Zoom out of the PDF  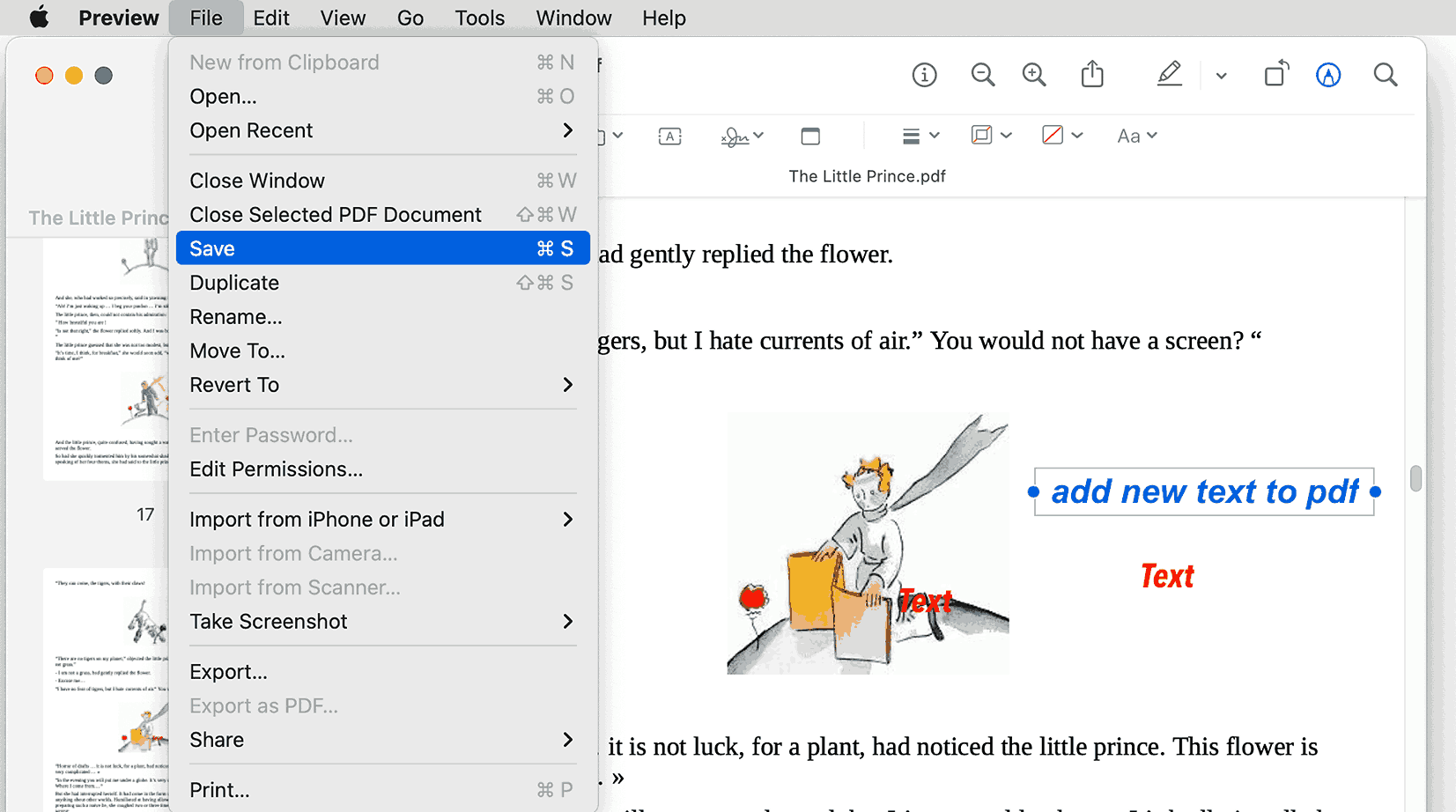pos(983,75)
